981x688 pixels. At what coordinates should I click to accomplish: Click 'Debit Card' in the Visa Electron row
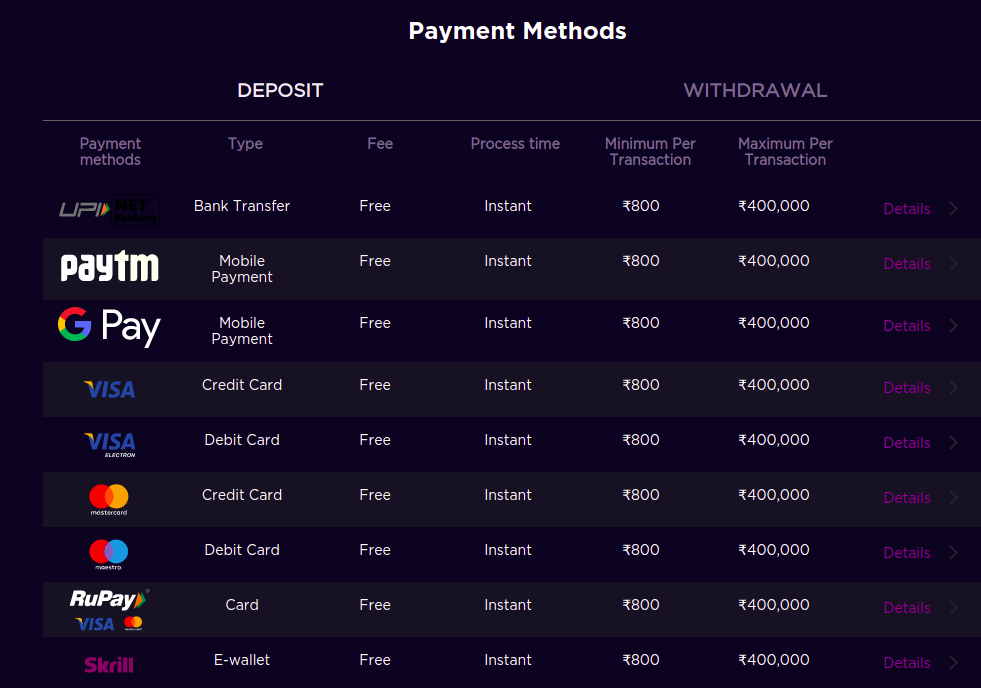pyautogui.click(x=242, y=440)
